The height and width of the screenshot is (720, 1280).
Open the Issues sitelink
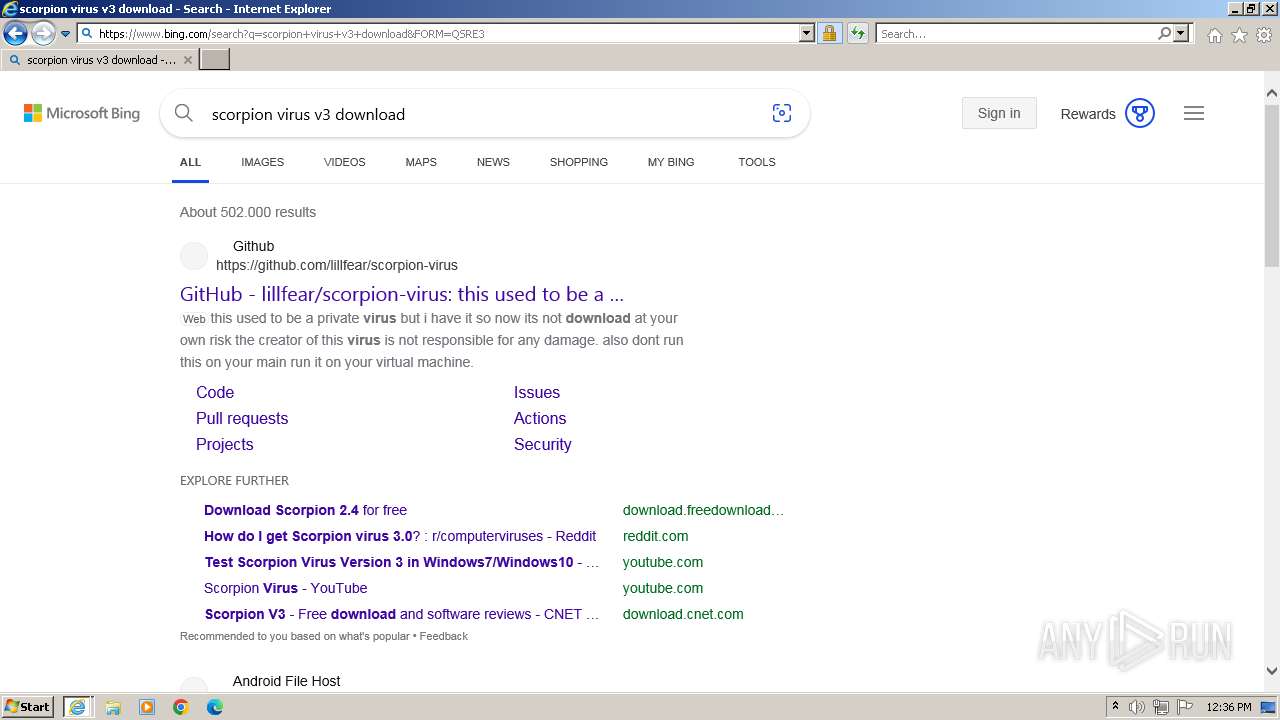(x=537, y=393)
